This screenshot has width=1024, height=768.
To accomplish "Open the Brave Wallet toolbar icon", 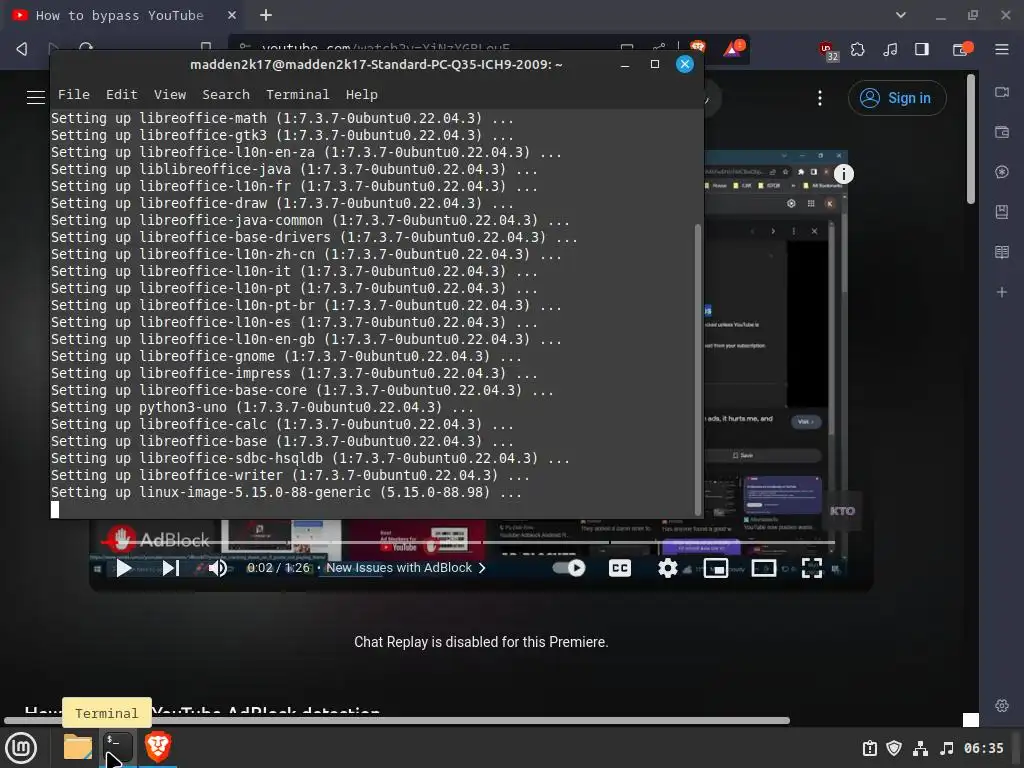I will (x=963, y=49).
